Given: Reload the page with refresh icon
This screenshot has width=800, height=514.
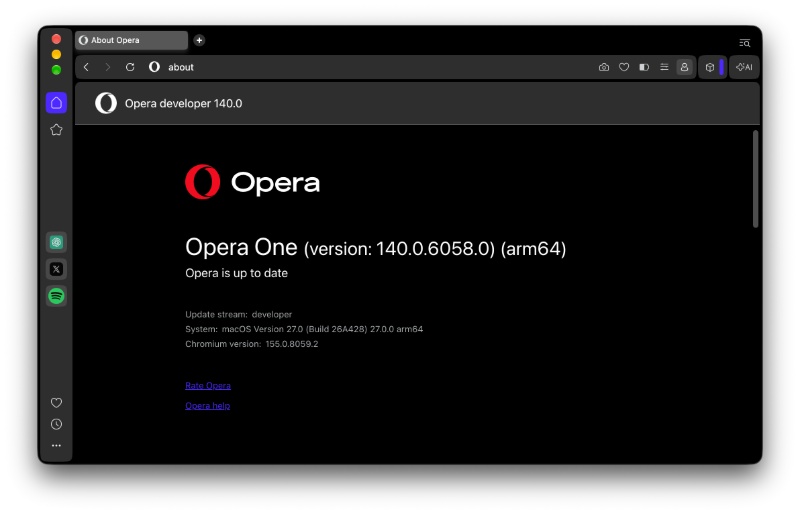Looking at the screenshot, I should click(x=130, y=67).
